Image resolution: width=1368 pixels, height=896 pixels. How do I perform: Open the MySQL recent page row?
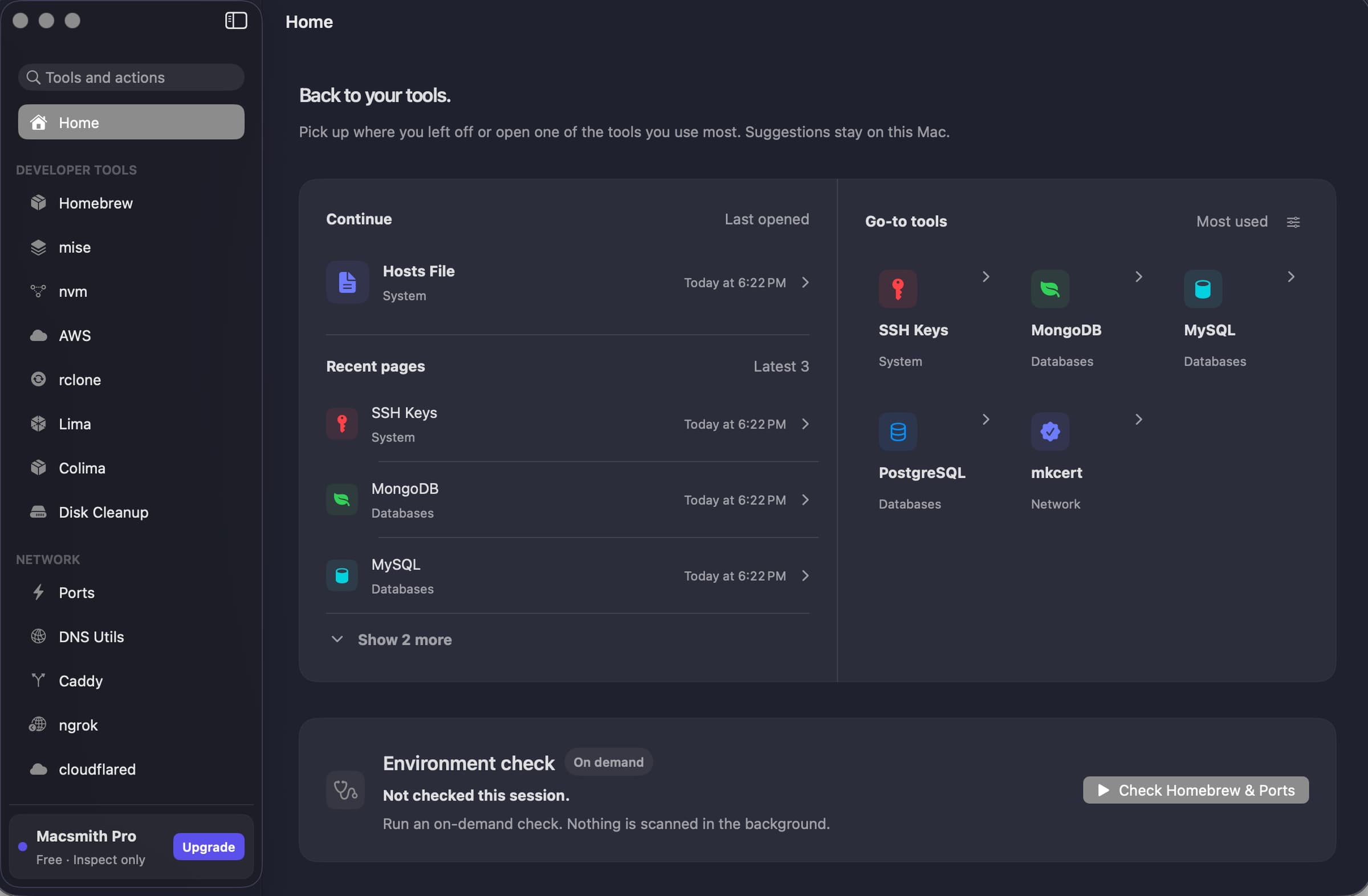click(x=568, y=576)
